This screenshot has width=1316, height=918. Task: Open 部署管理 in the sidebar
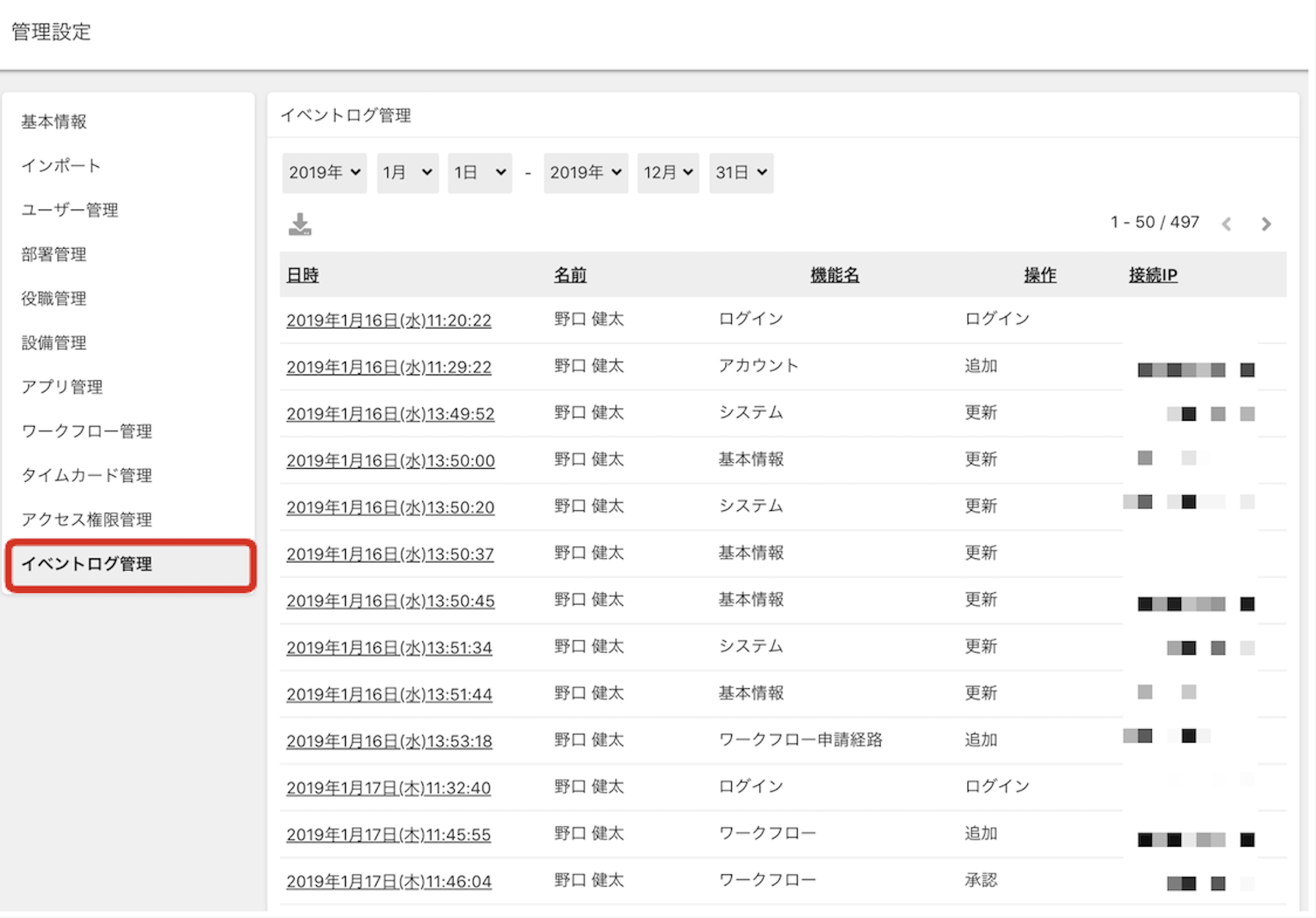[x=54, y=254]
